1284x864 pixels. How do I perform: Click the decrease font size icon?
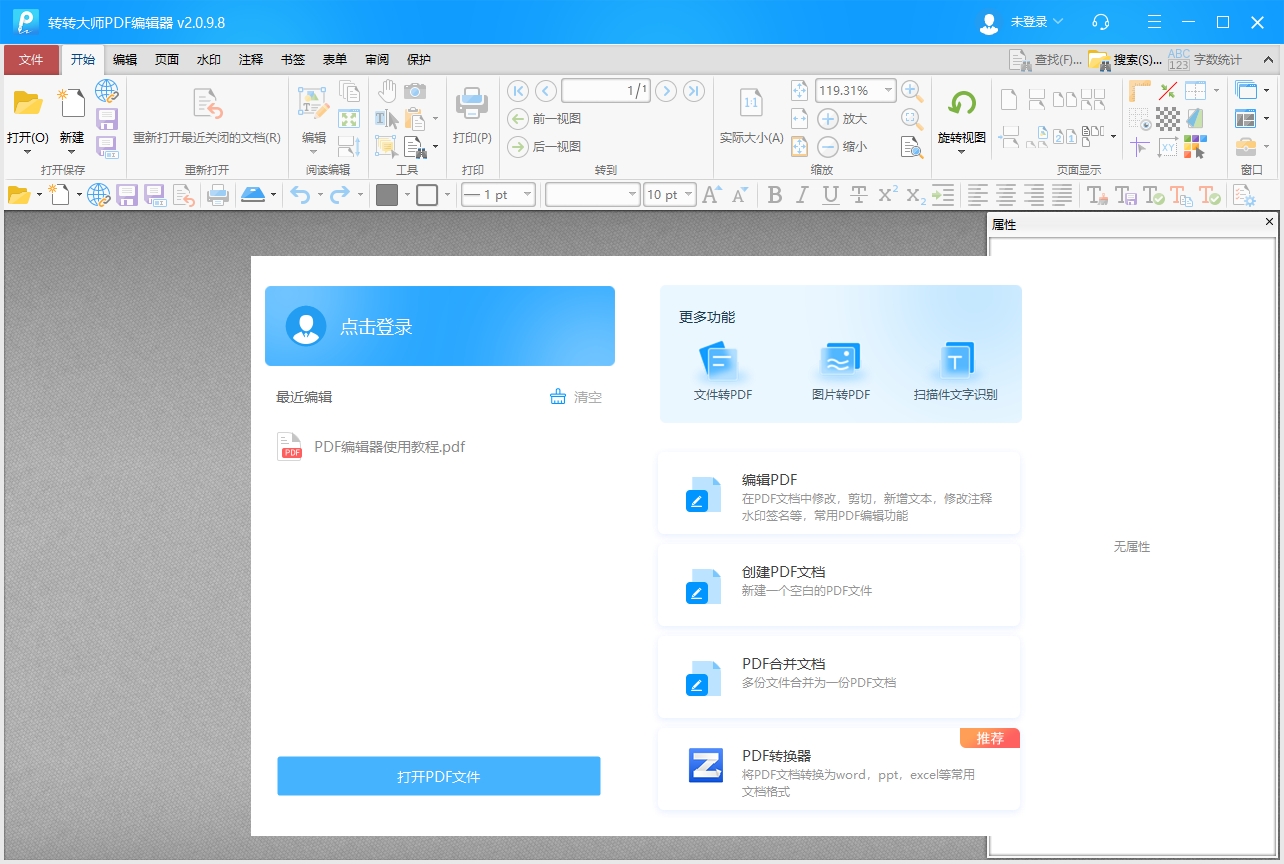740,195
